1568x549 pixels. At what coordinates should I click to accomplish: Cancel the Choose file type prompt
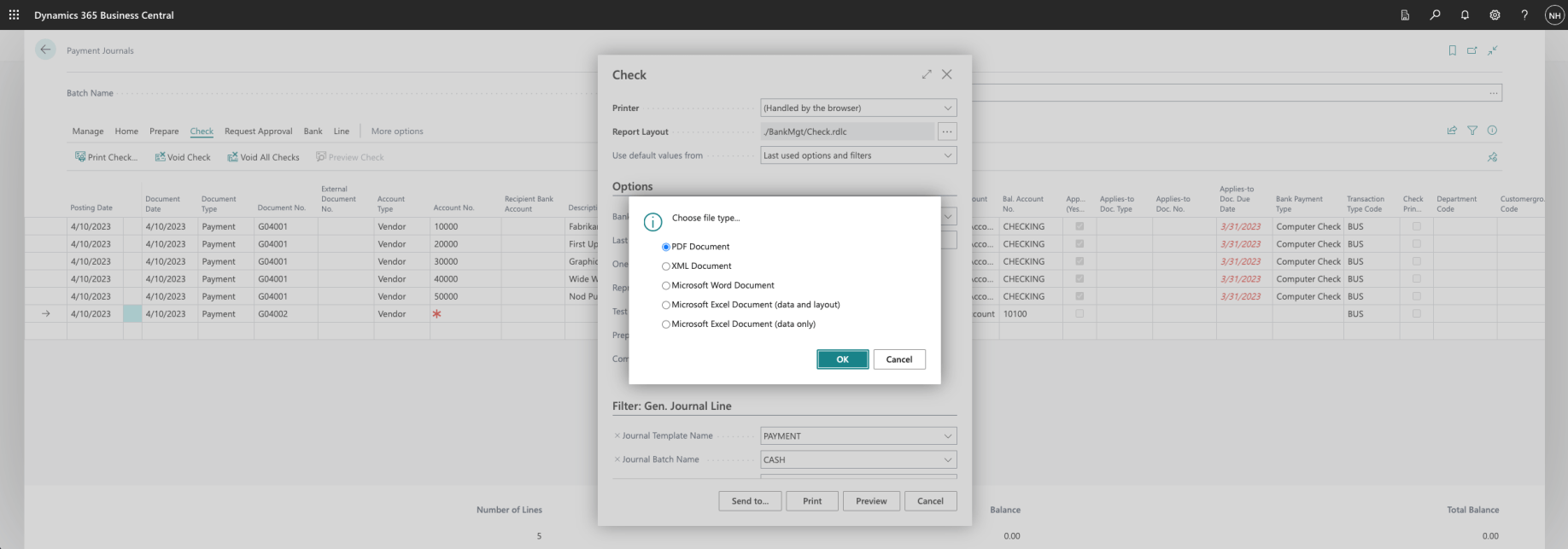click(x=899, y=359)
